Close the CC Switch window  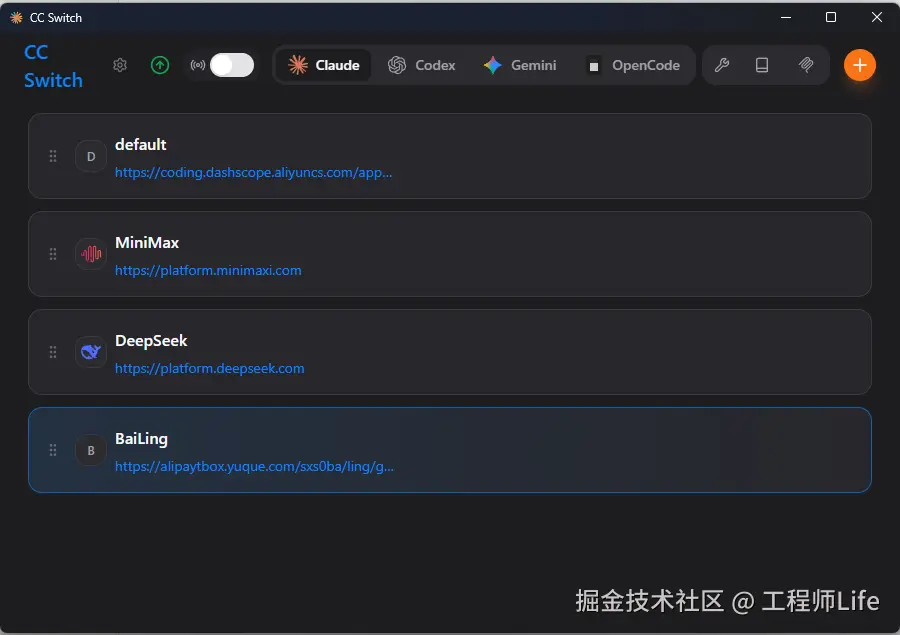pos(876,17)
